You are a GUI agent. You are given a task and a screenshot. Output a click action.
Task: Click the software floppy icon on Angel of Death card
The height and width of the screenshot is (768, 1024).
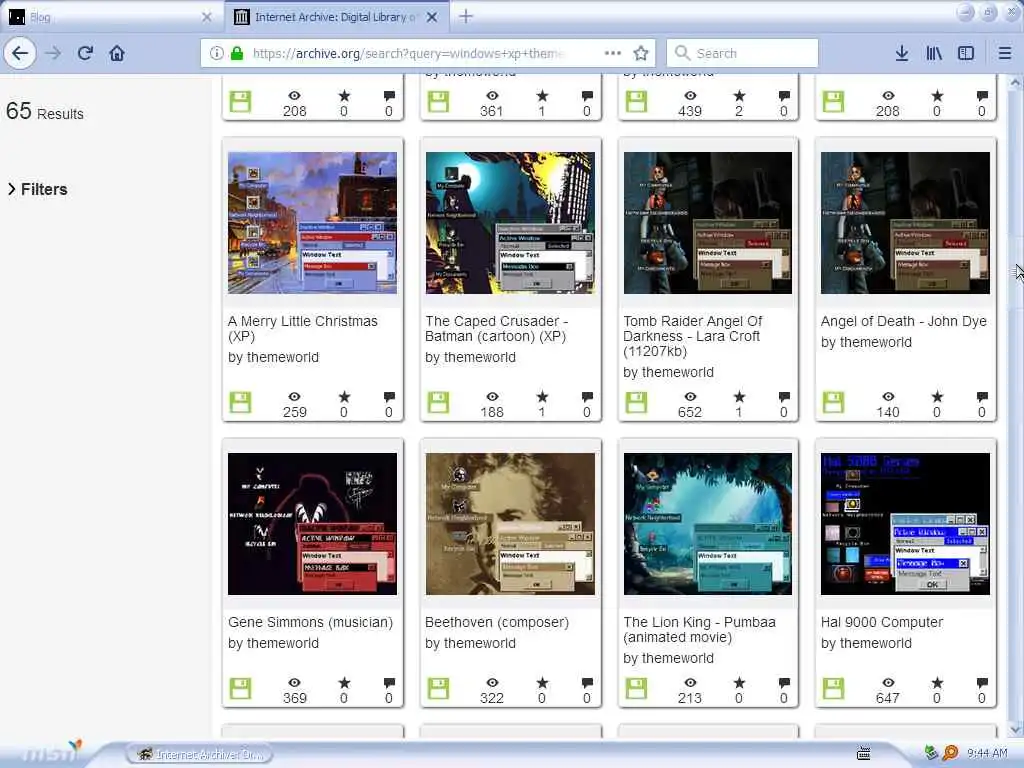pos(833,402)
